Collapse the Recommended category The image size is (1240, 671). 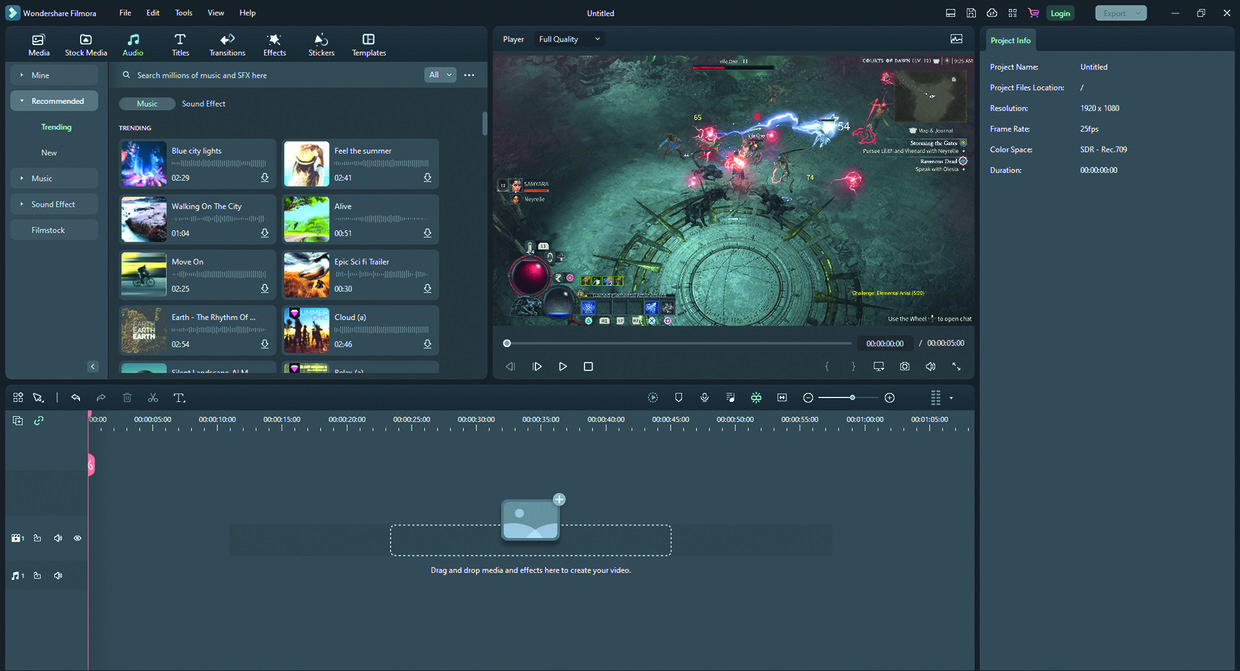pyautogui.click(x=55, y=101)
